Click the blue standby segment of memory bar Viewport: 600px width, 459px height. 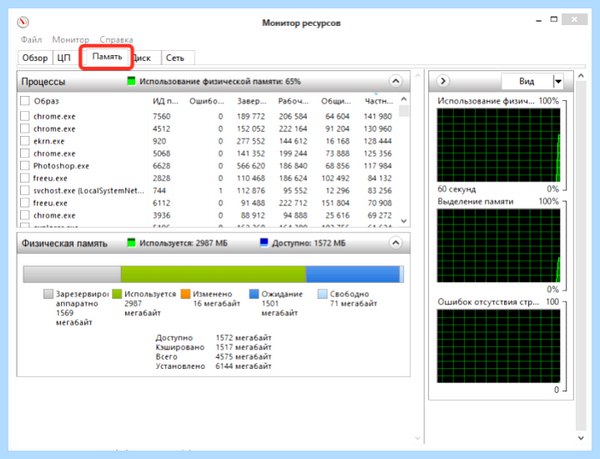(352, 274)
